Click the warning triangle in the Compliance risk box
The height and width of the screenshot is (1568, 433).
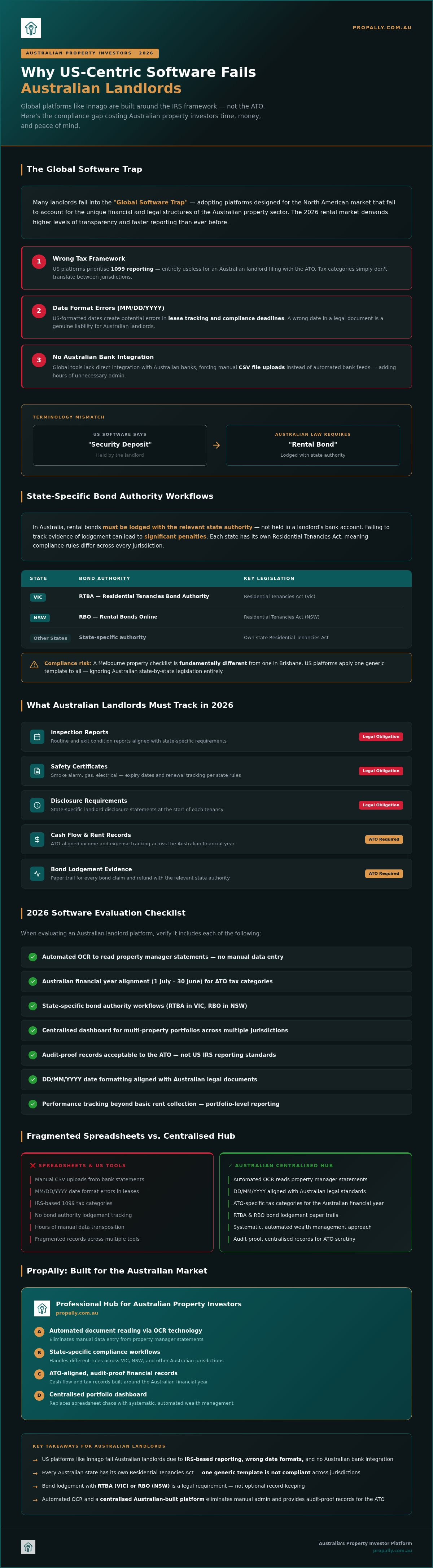coord(34,664)
